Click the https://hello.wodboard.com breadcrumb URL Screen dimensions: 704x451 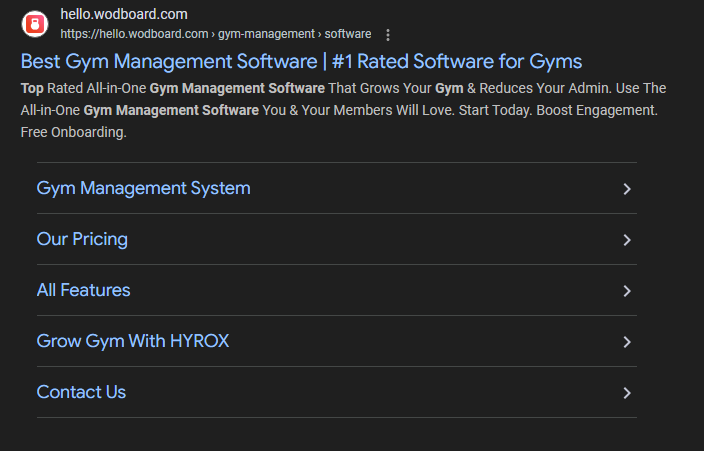tap(216, 34)
